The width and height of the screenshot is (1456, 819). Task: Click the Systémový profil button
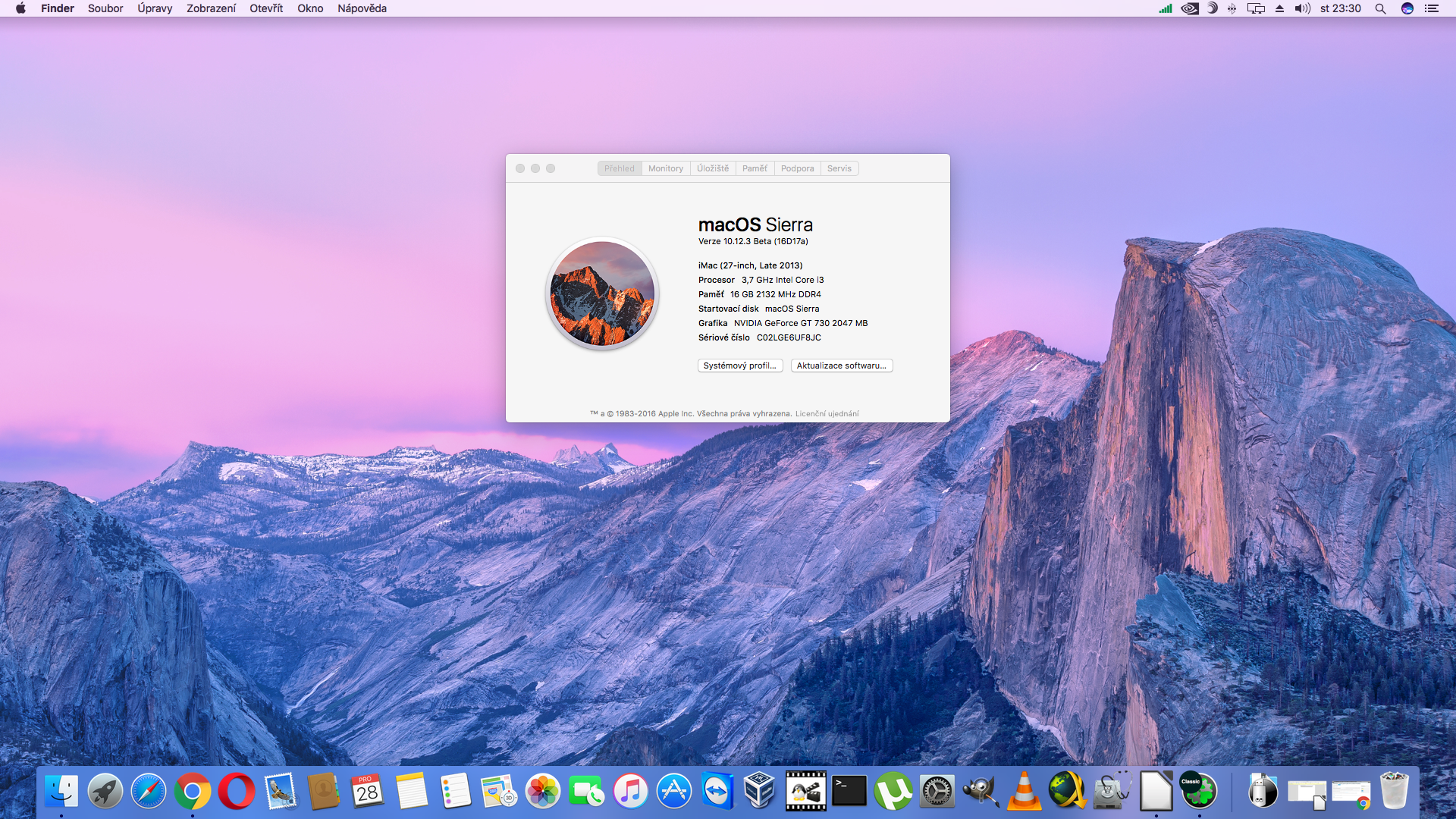[x=739, y=366]
